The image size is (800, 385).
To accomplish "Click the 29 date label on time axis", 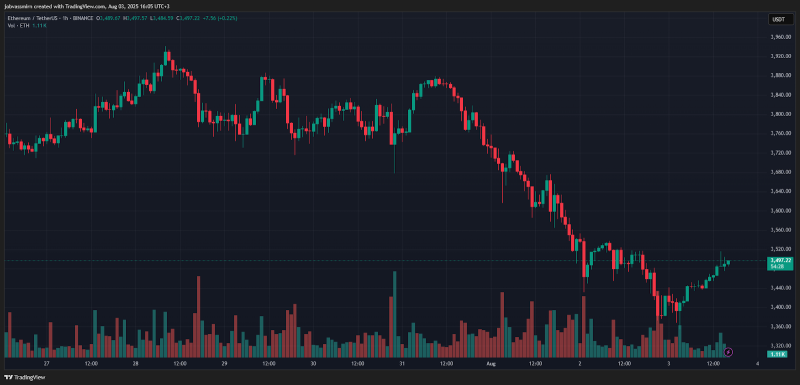I will (x=224, y=364).
